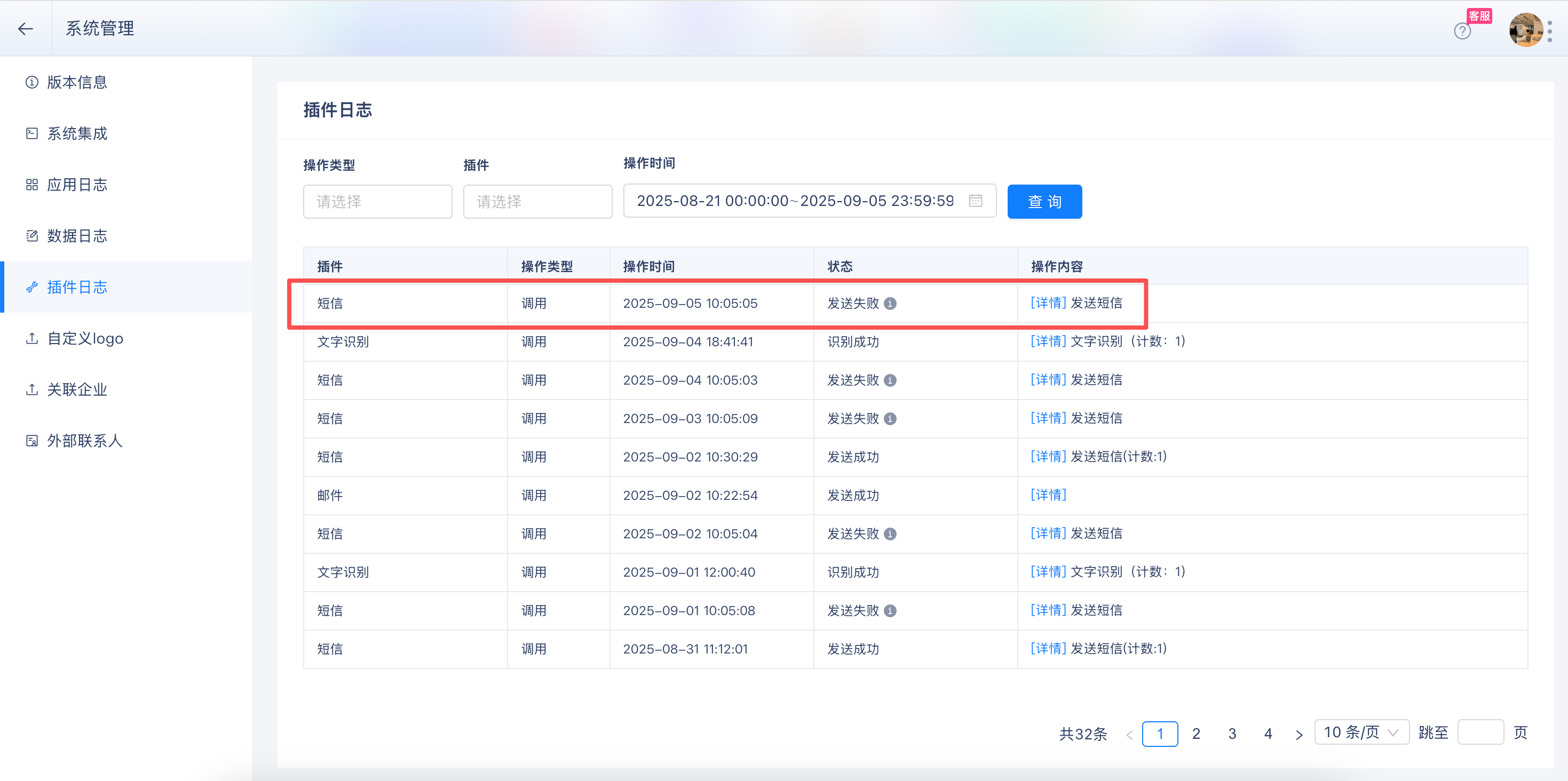Screen dimensions: 1568x781
Task: Open 详情 link for 邮件 row
Action: (1048, 495)
